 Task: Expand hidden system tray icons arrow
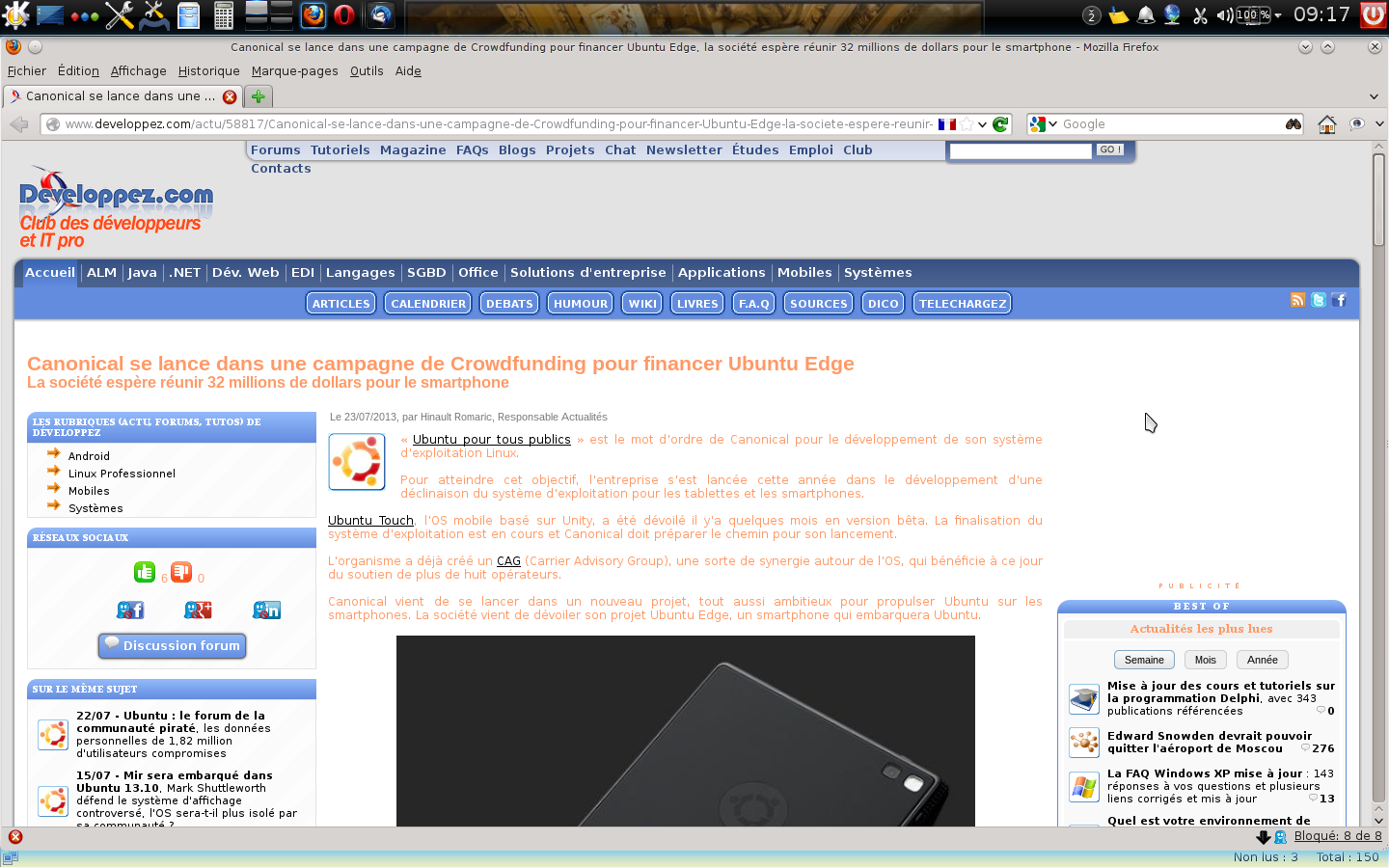click(x=1277, y=15)
